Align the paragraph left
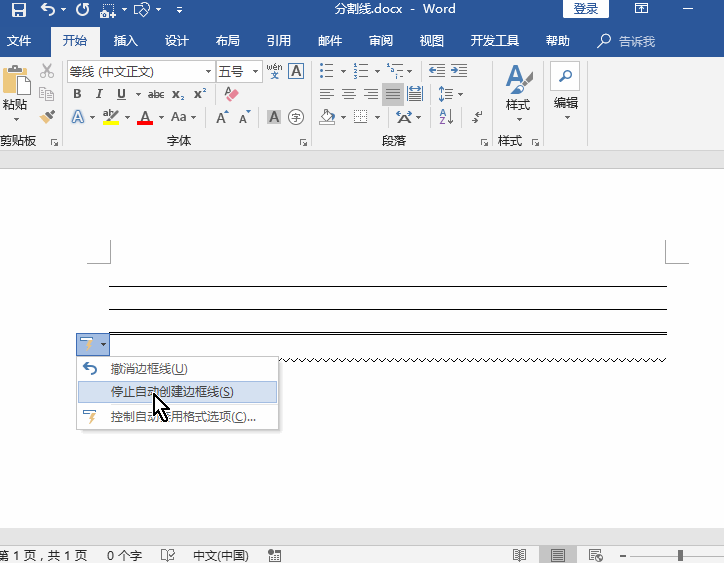724x563 pixels. point(326,94)
